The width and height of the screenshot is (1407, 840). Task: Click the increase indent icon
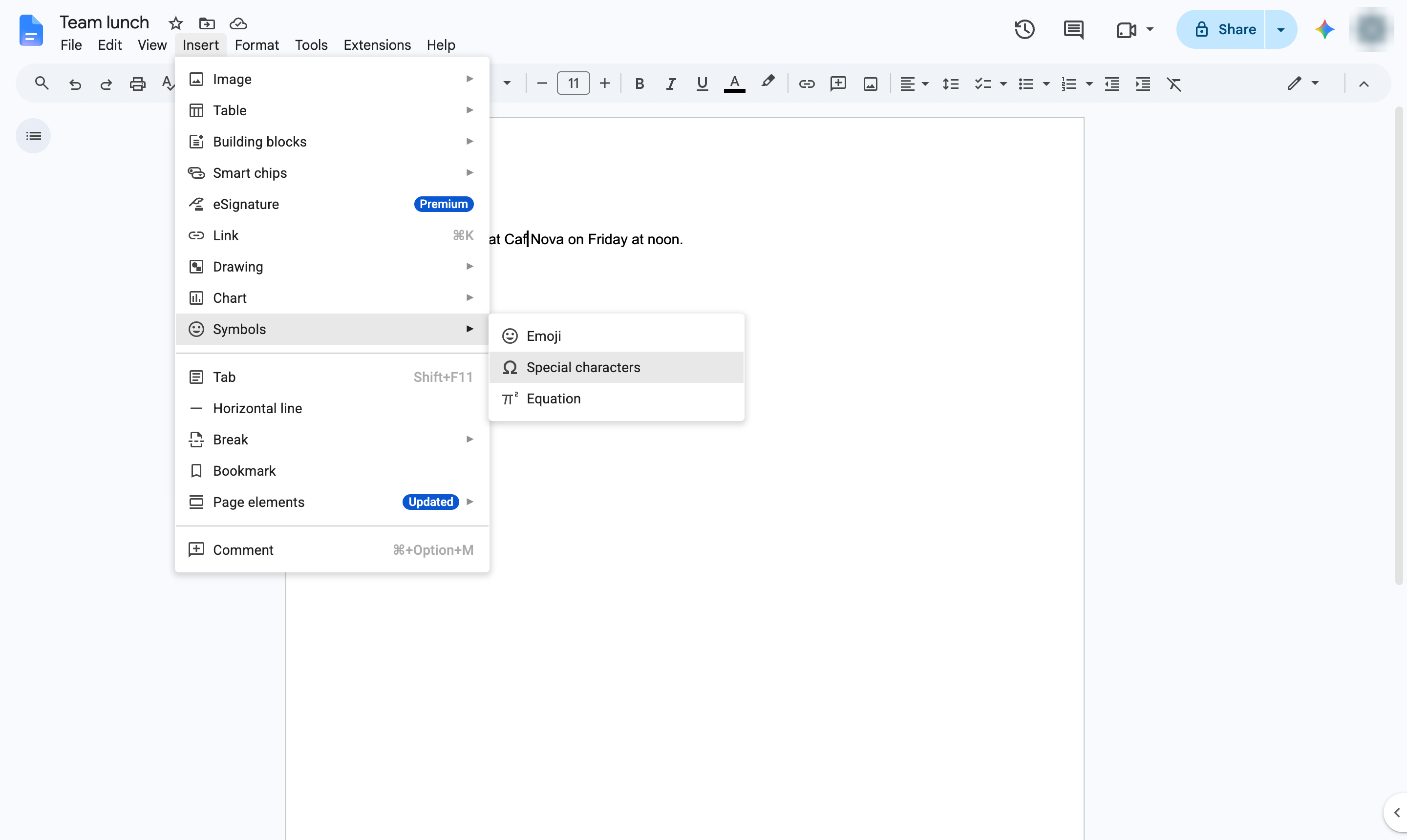tap(1143, 84)
